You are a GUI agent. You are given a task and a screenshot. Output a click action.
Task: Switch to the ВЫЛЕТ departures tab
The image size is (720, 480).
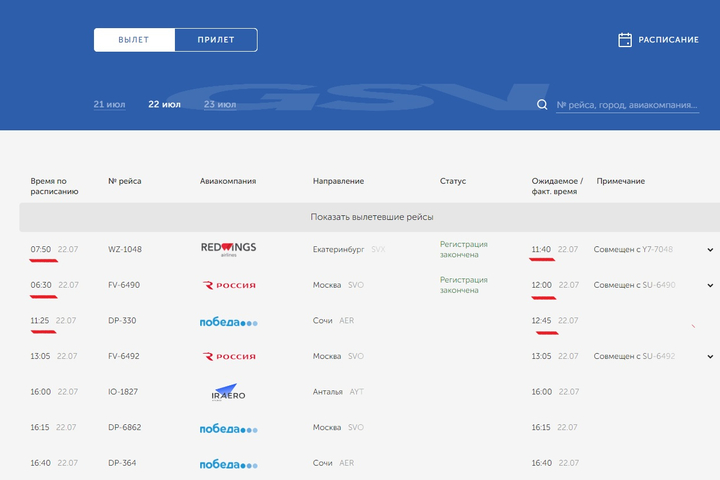point(134,40)
